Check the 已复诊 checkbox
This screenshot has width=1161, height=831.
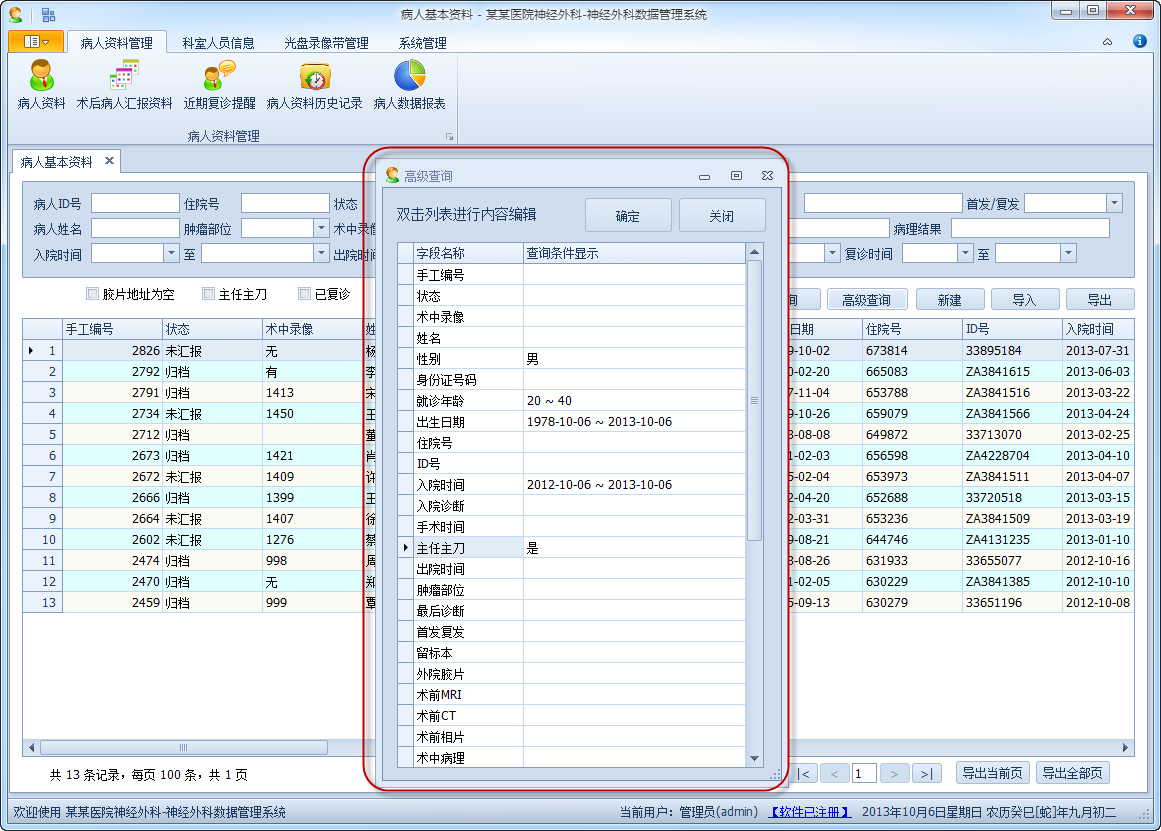pos(304,294)
